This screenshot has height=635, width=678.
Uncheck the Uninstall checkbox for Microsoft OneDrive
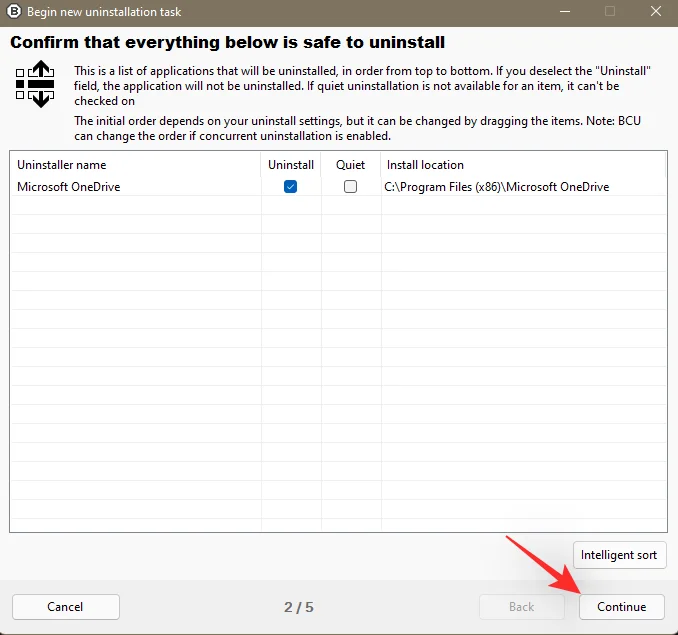[290, 187]
